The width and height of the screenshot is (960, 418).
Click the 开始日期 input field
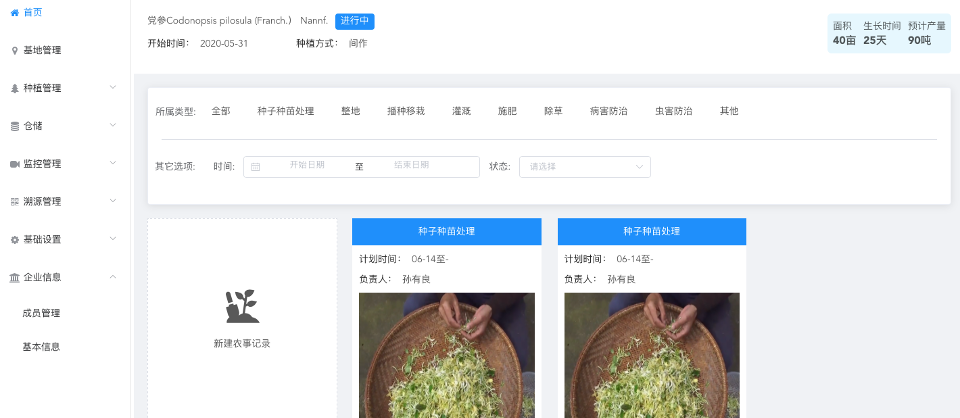[x=307, y=165]
